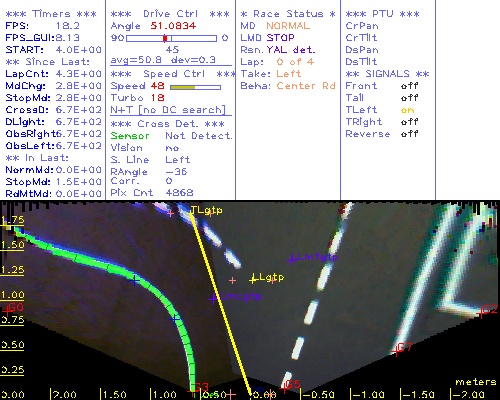The image size is (500, 400).
Task: Click the Speed progress bar
Action: point(195,87)
